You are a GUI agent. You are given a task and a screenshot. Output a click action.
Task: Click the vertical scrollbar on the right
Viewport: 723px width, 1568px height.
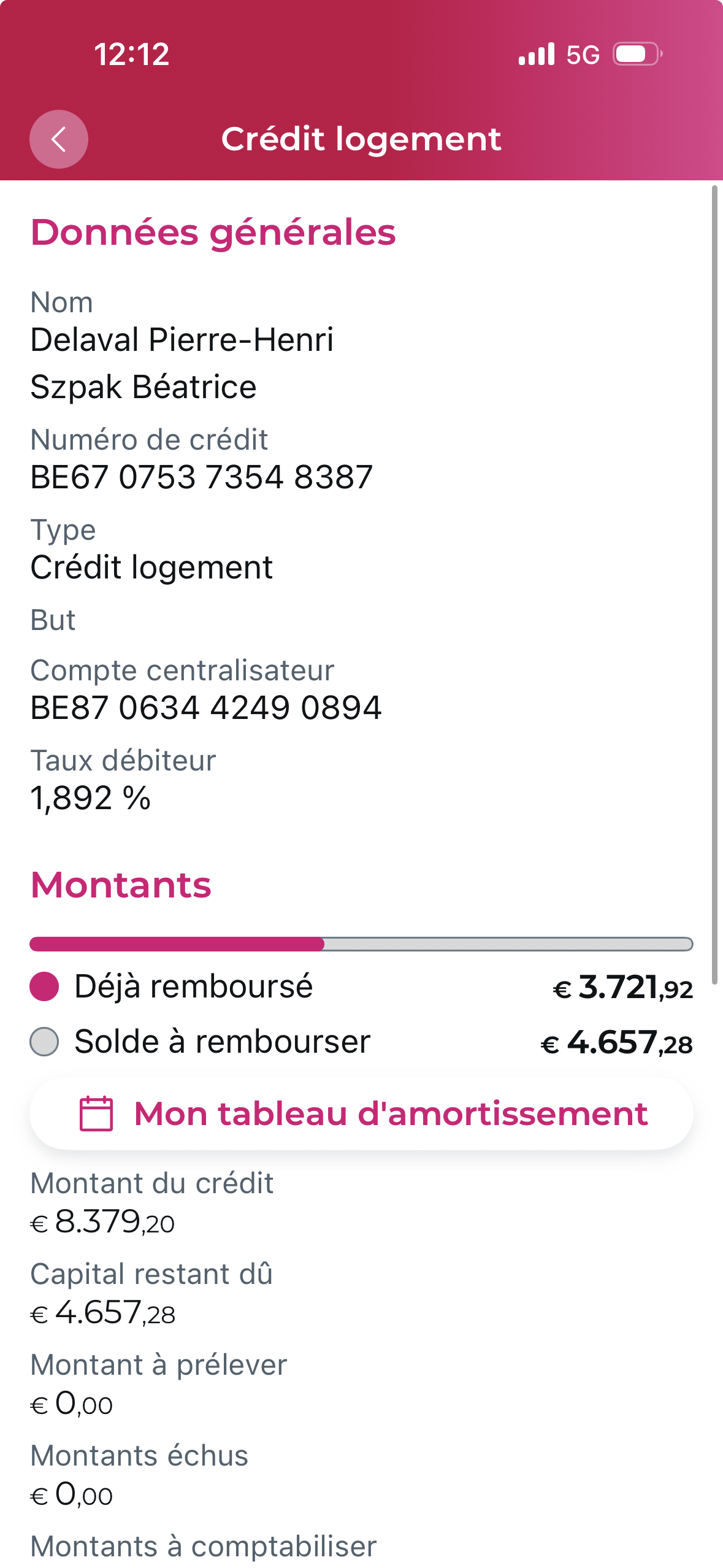(714, 583)
